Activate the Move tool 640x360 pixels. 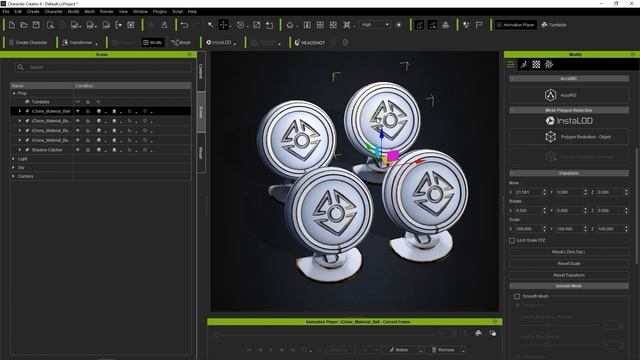tap(223, 25)
